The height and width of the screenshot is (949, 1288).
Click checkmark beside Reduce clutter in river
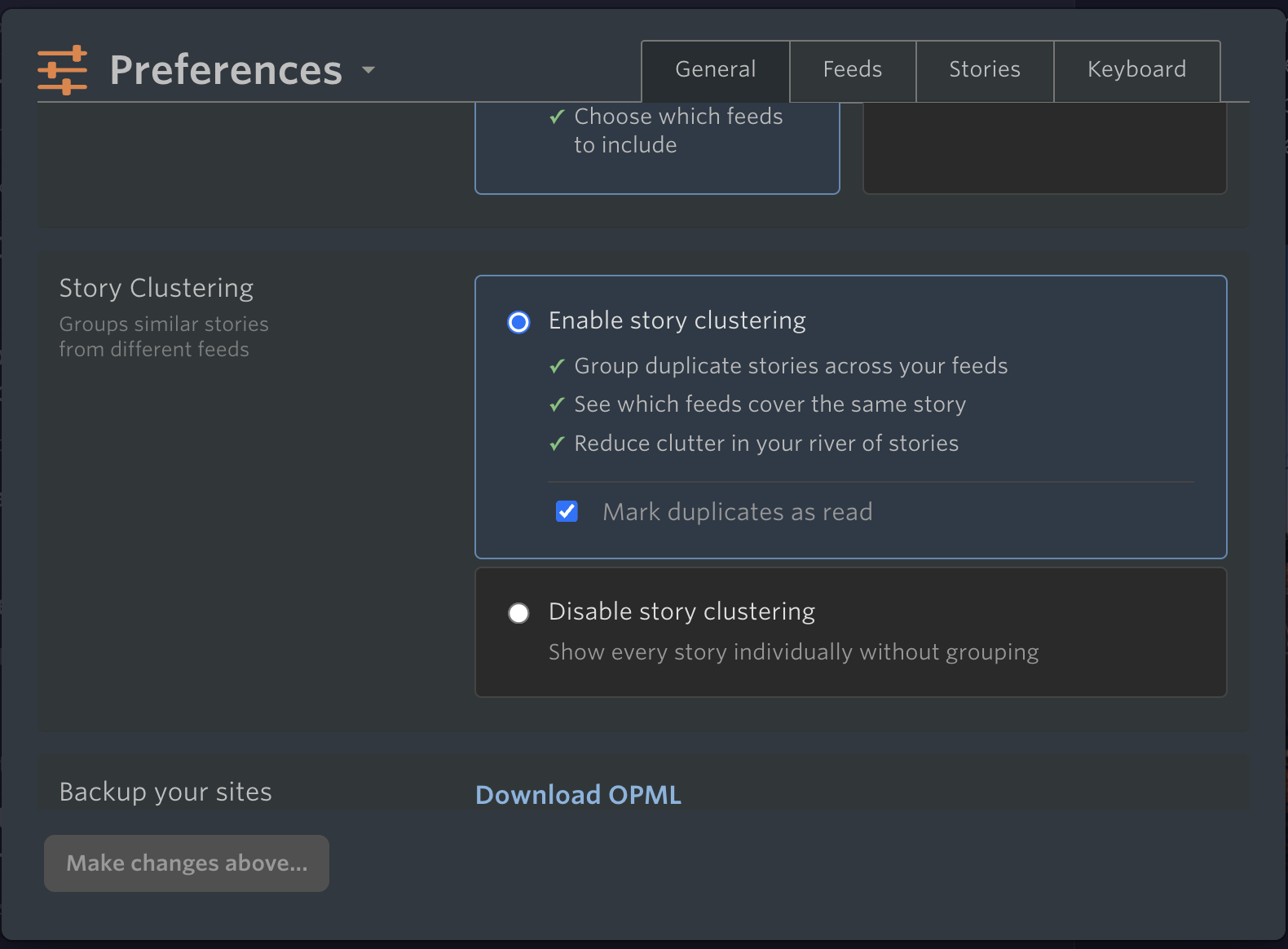(x=557, y=444)
